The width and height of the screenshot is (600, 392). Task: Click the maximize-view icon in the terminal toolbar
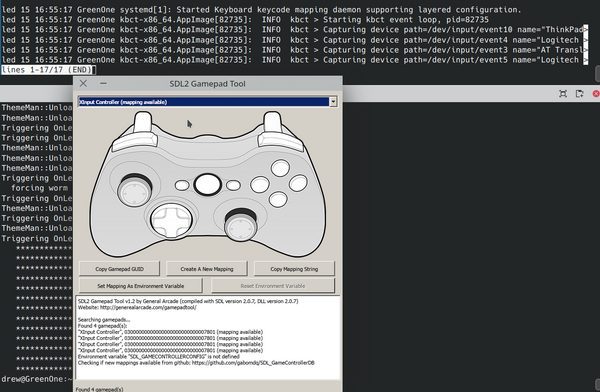tap(563, 93)
